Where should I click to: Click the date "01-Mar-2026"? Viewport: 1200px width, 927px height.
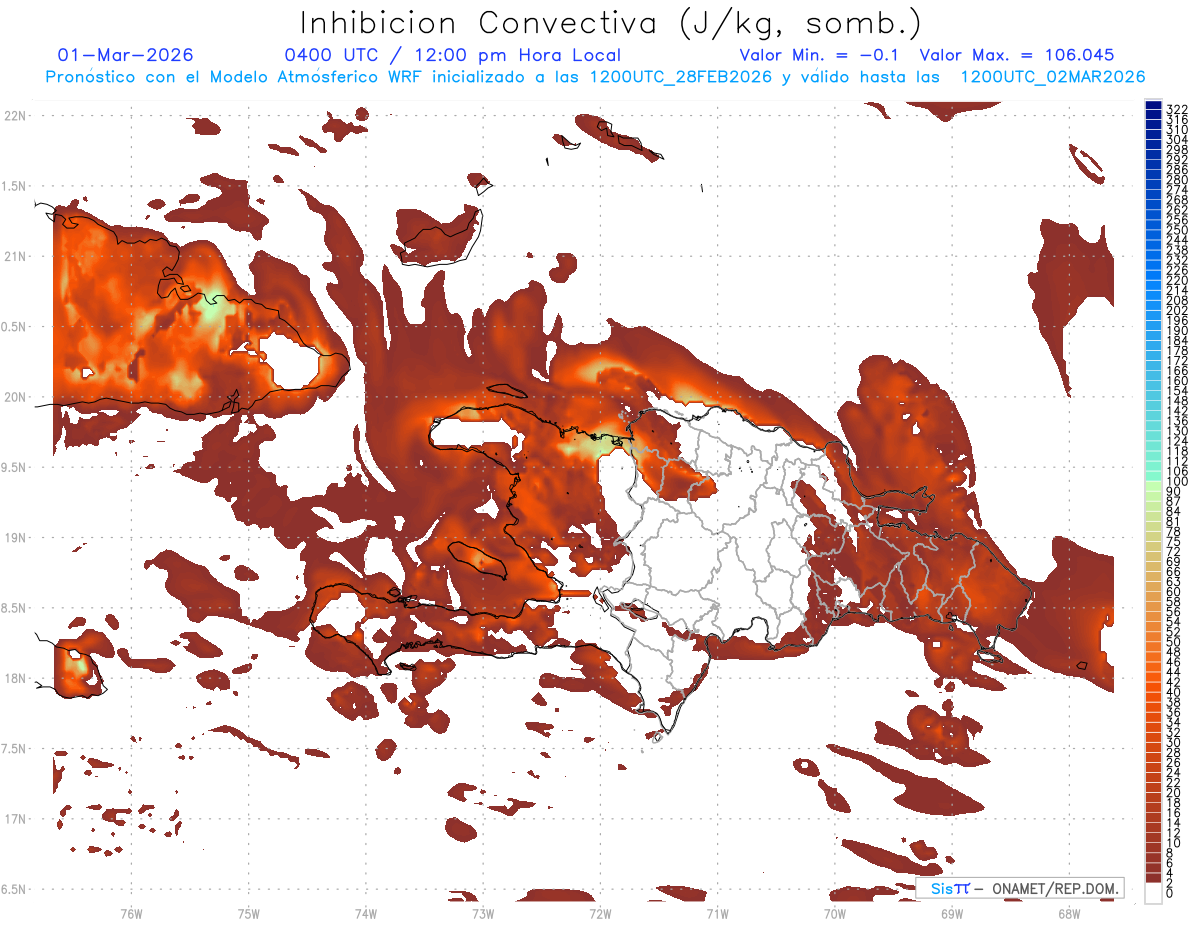coord(126,55)
